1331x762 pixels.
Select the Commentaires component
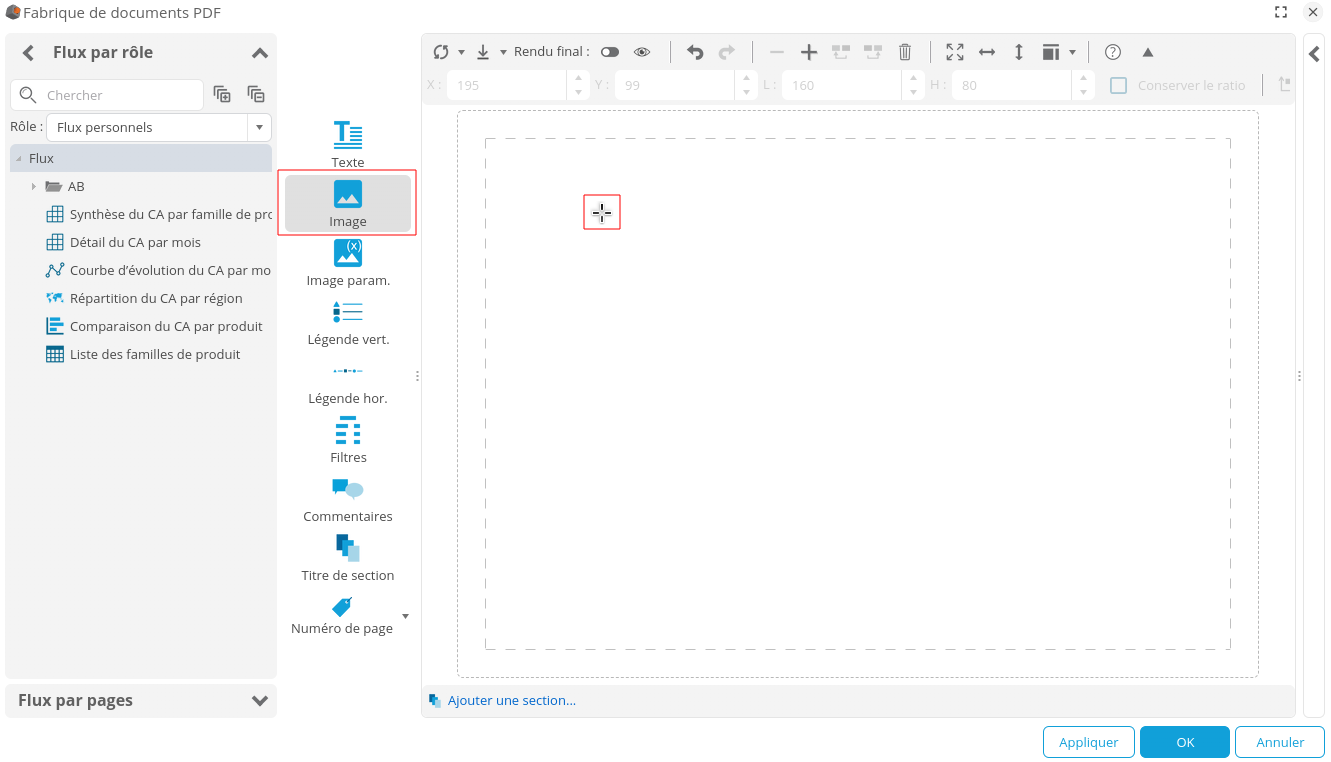coord(348,499)
